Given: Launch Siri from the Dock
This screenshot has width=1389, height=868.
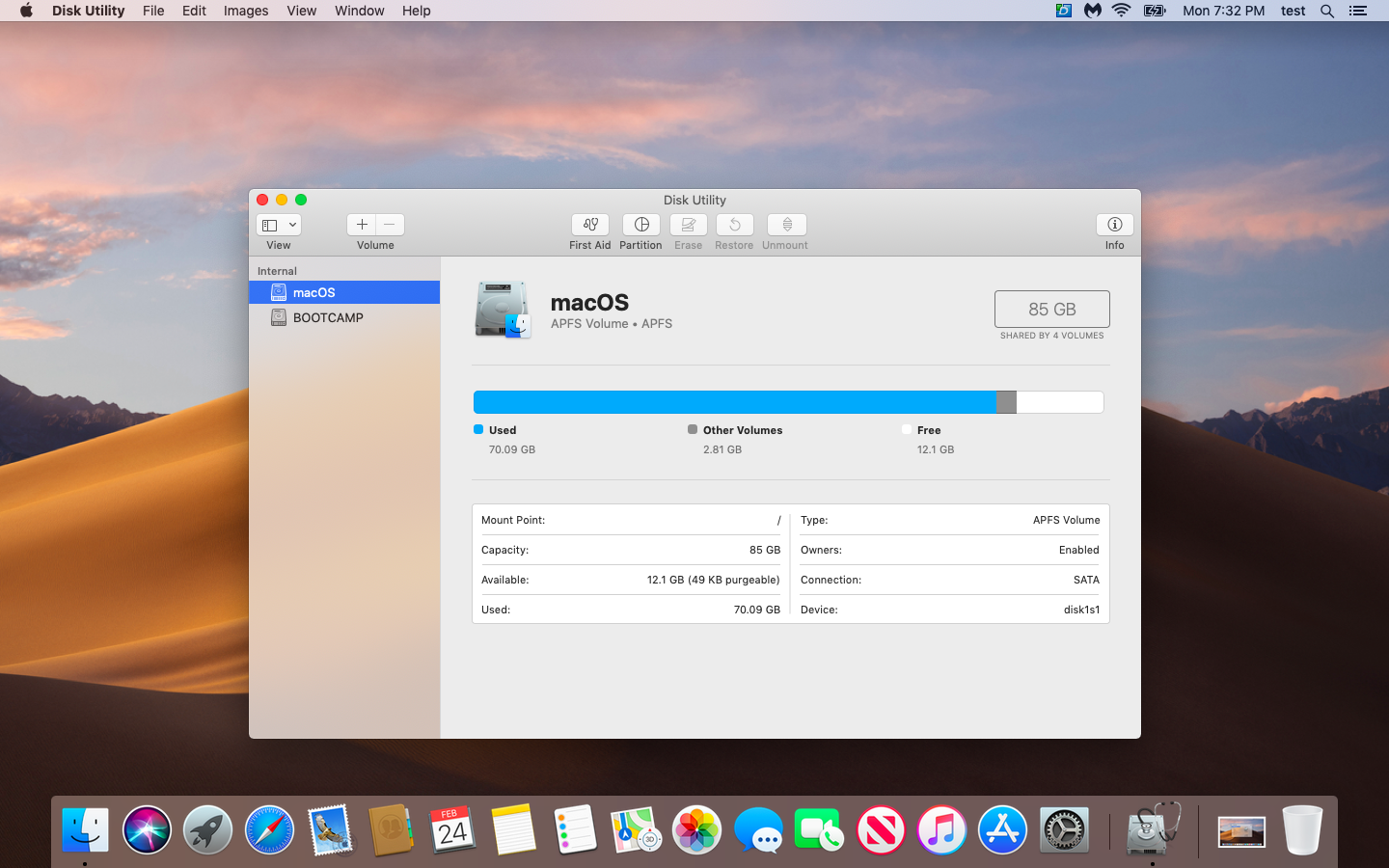Looking at the screenshot, I should (147, 829).
